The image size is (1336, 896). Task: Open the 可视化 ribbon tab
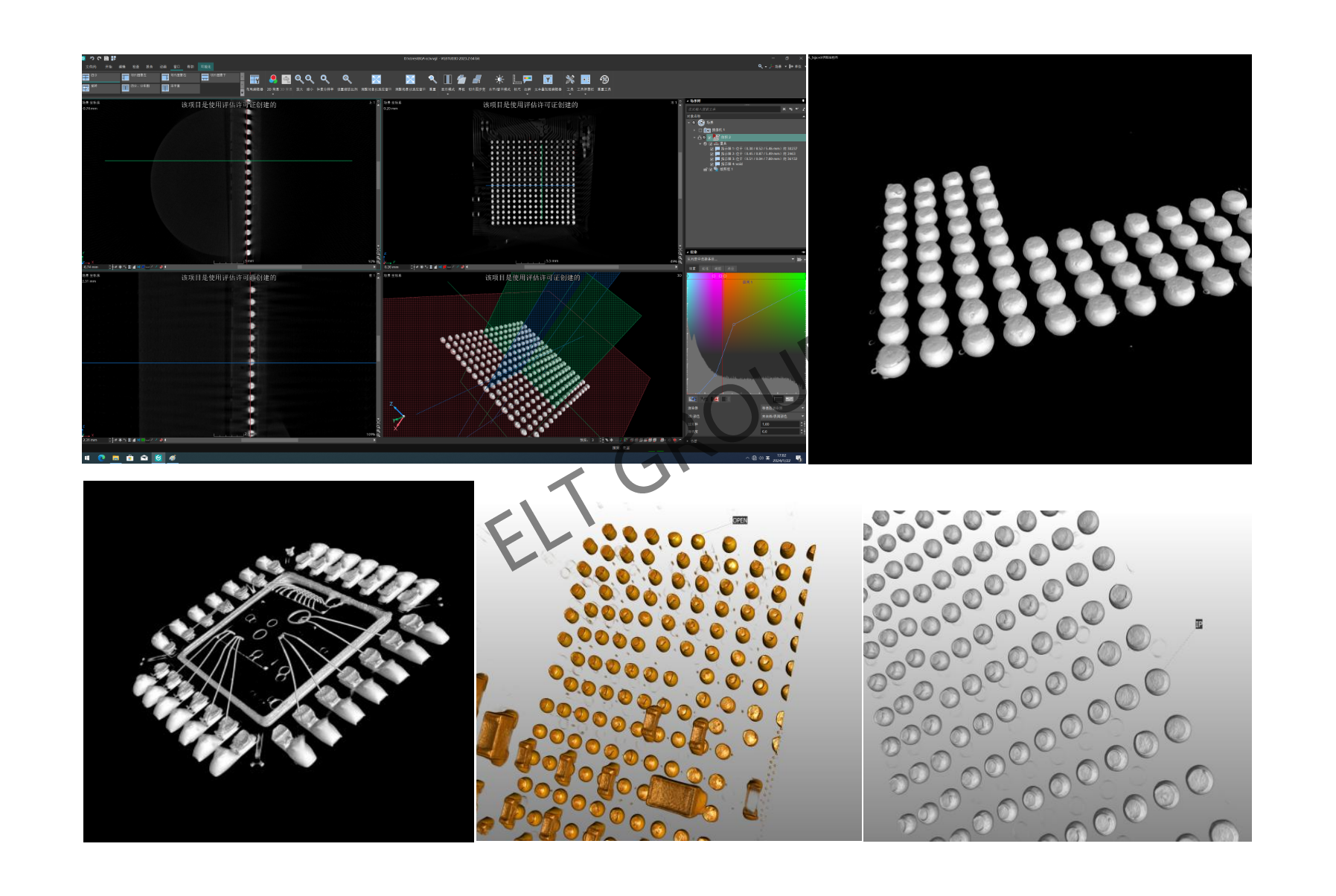pos(205,66)
